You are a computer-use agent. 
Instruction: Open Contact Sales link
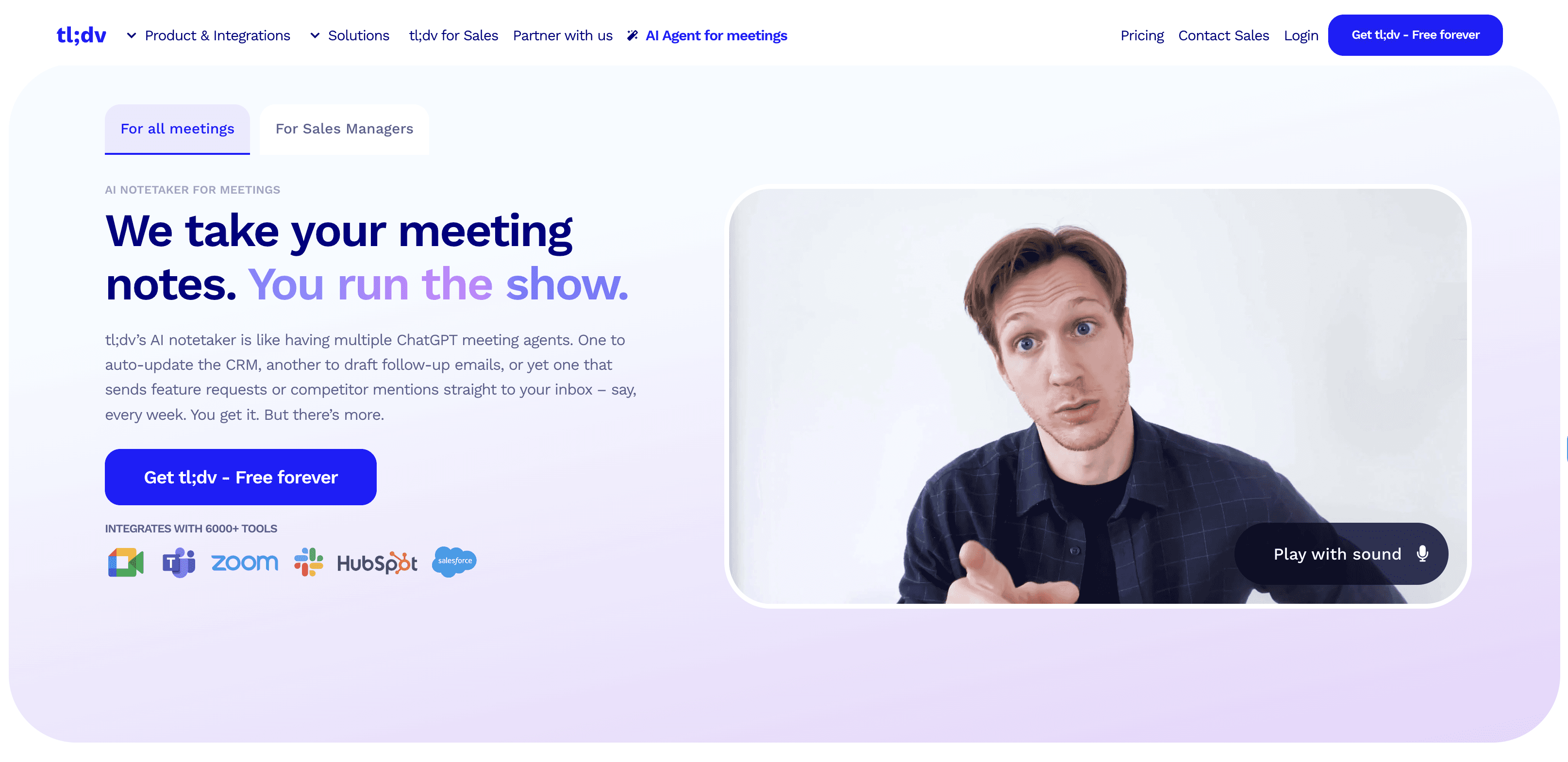coord(1223,35)
